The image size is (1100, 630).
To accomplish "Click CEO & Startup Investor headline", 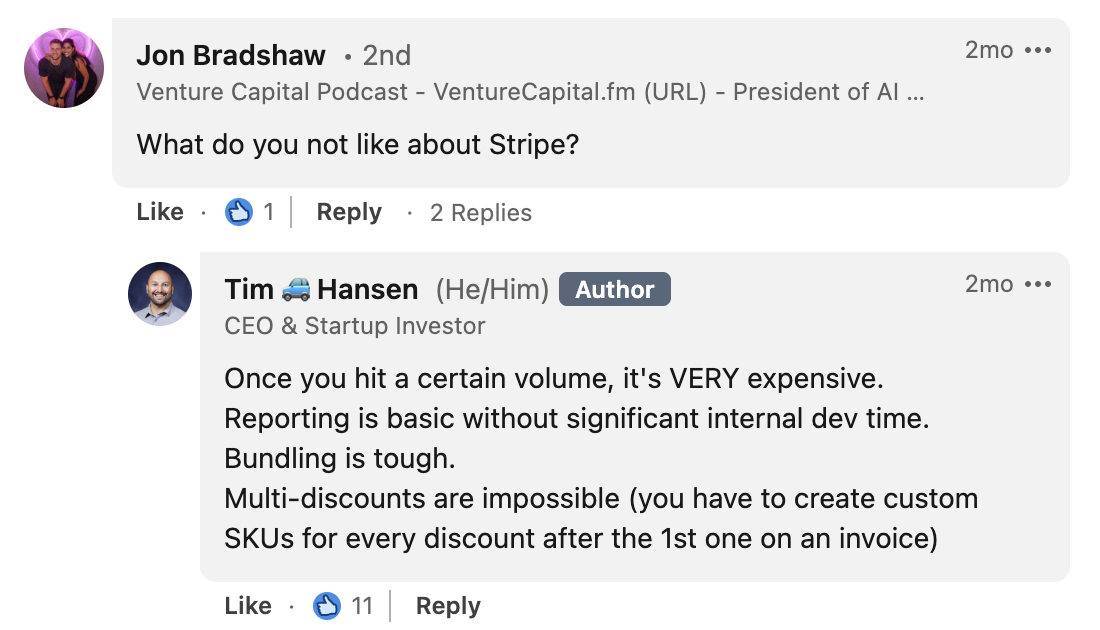I will click(355, 326).
